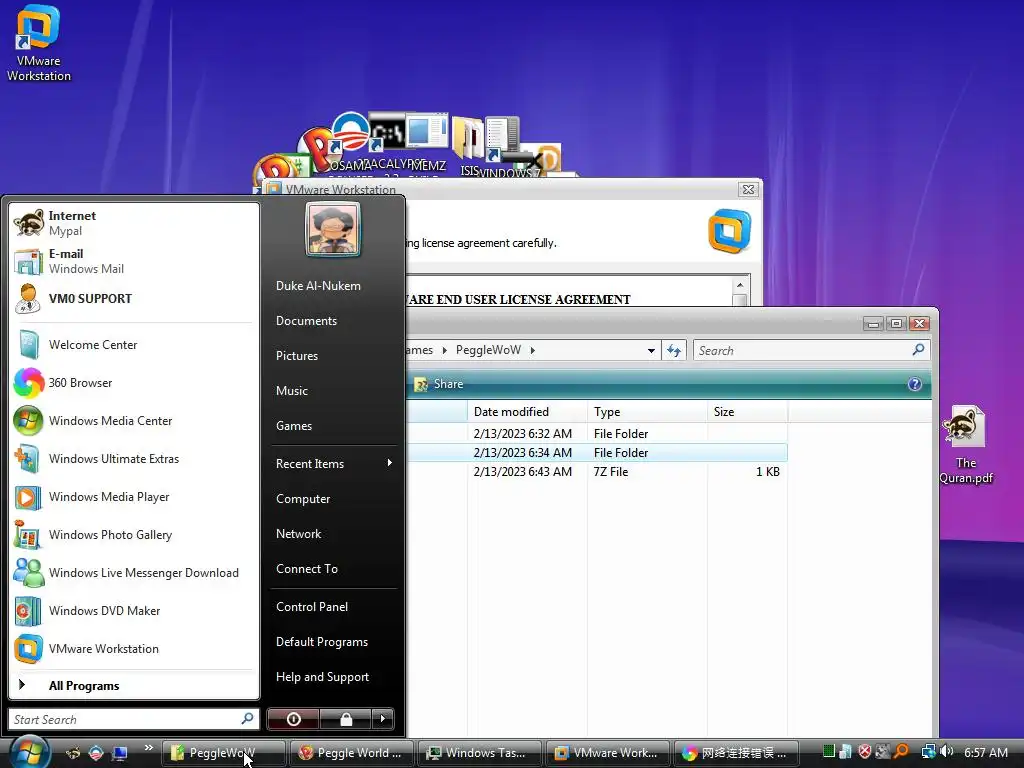1024x768 pixels.
Task: Launch Windows DVD Maker
Action: [134, 611]
